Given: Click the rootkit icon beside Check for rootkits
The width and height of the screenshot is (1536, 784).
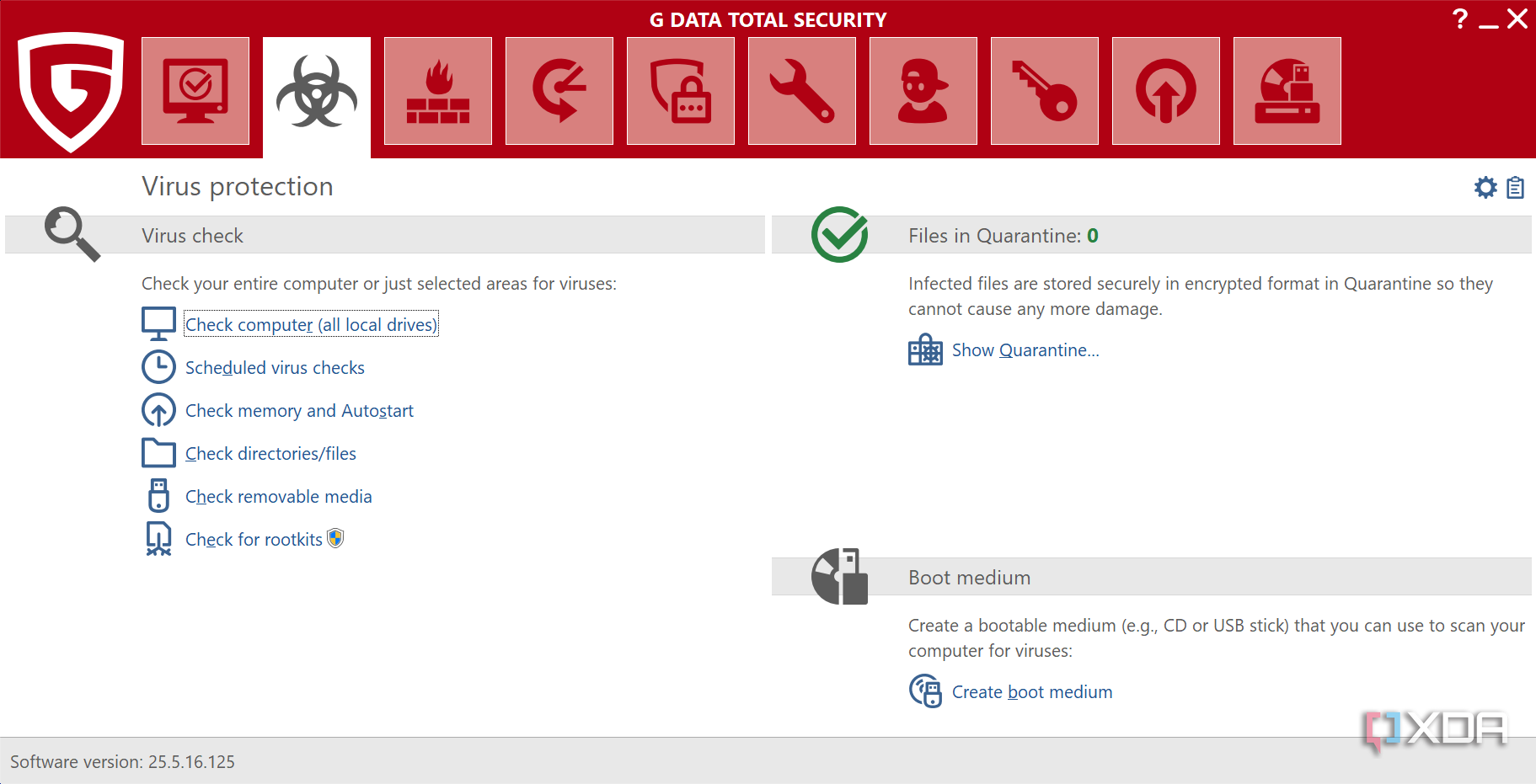Looking at the screenshot, I should pos(158,539).
